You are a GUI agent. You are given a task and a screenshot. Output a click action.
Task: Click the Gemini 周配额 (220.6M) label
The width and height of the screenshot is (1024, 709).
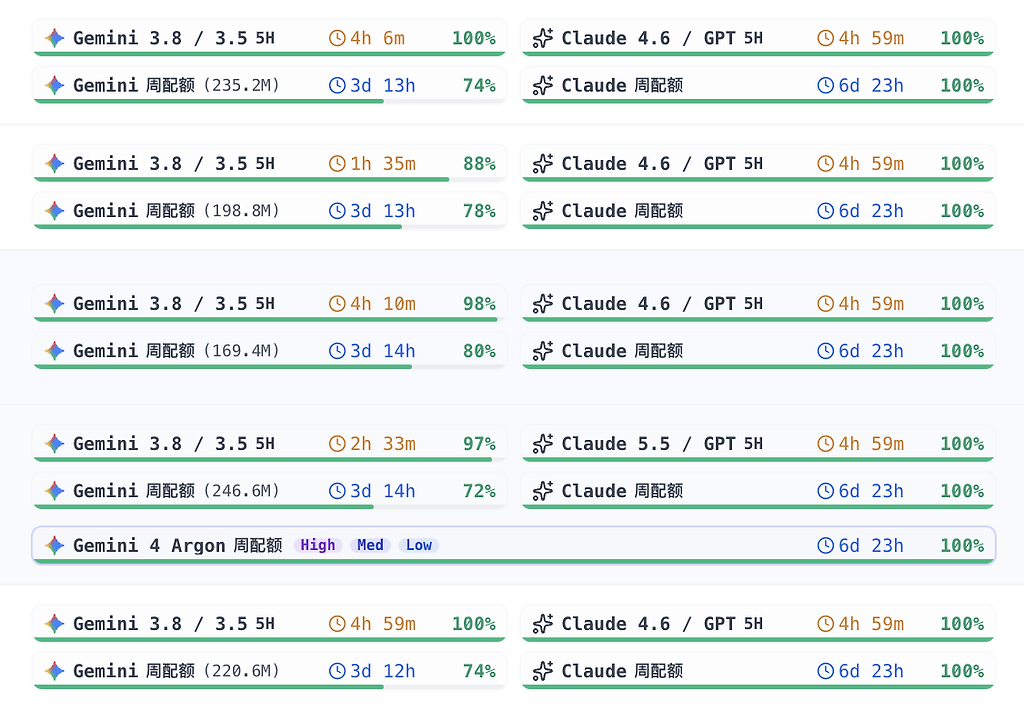(176, 670)
